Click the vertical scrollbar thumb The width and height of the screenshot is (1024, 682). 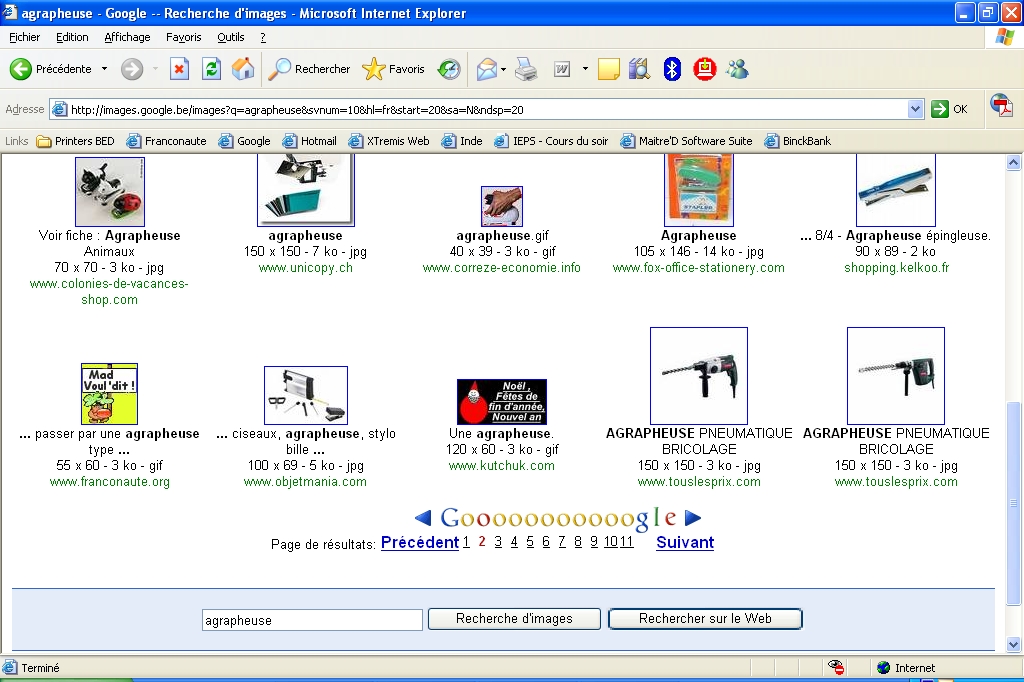pos(1014,503)
